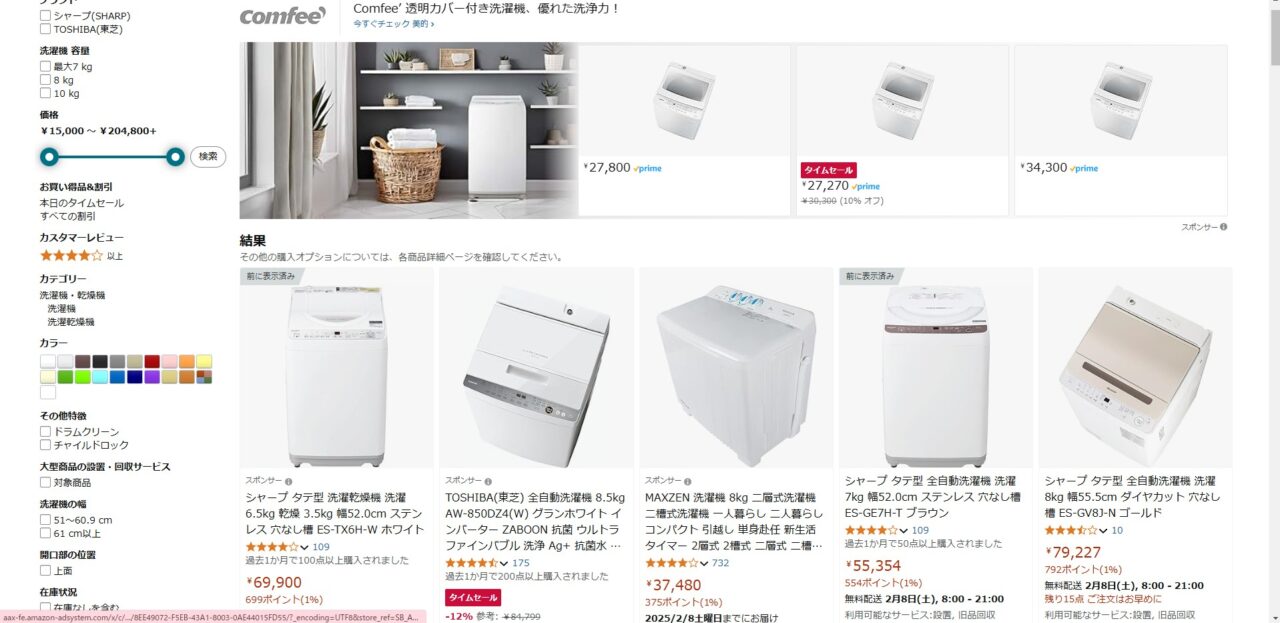
Task: Click prime badge next to ¥34,300
Action: tap(1084, 169)
